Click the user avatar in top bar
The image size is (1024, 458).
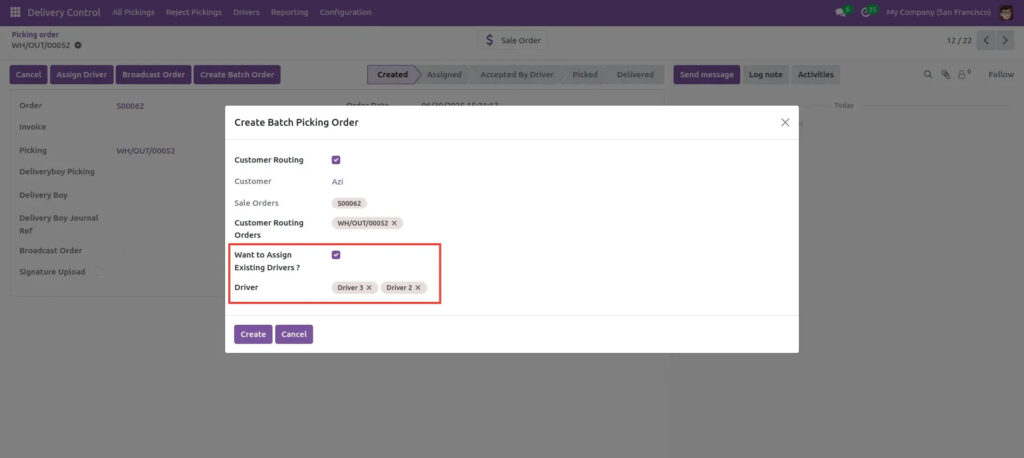click(x=1006, y=12)
